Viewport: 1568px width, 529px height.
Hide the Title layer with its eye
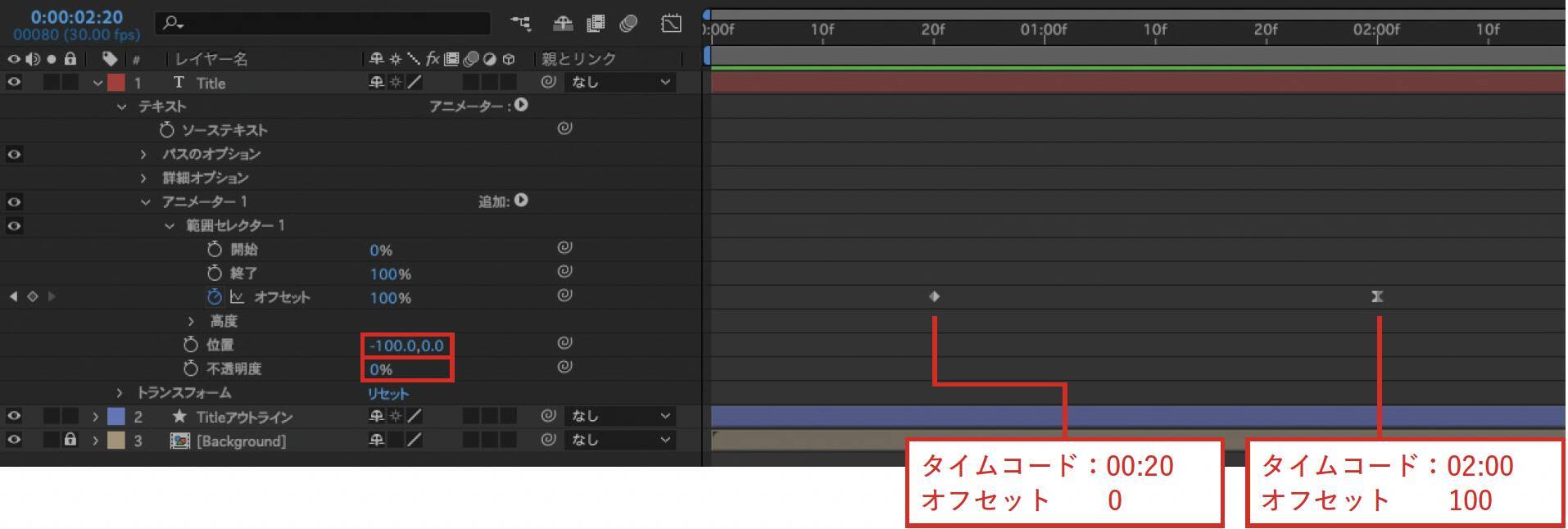click(14, 83)
